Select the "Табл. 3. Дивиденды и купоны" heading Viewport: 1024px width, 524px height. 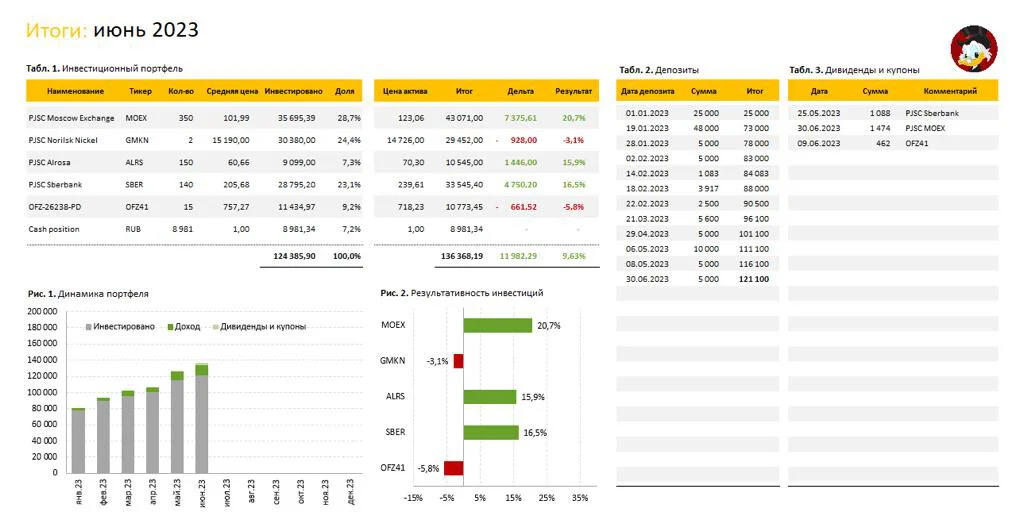click(x=854, y=70)
